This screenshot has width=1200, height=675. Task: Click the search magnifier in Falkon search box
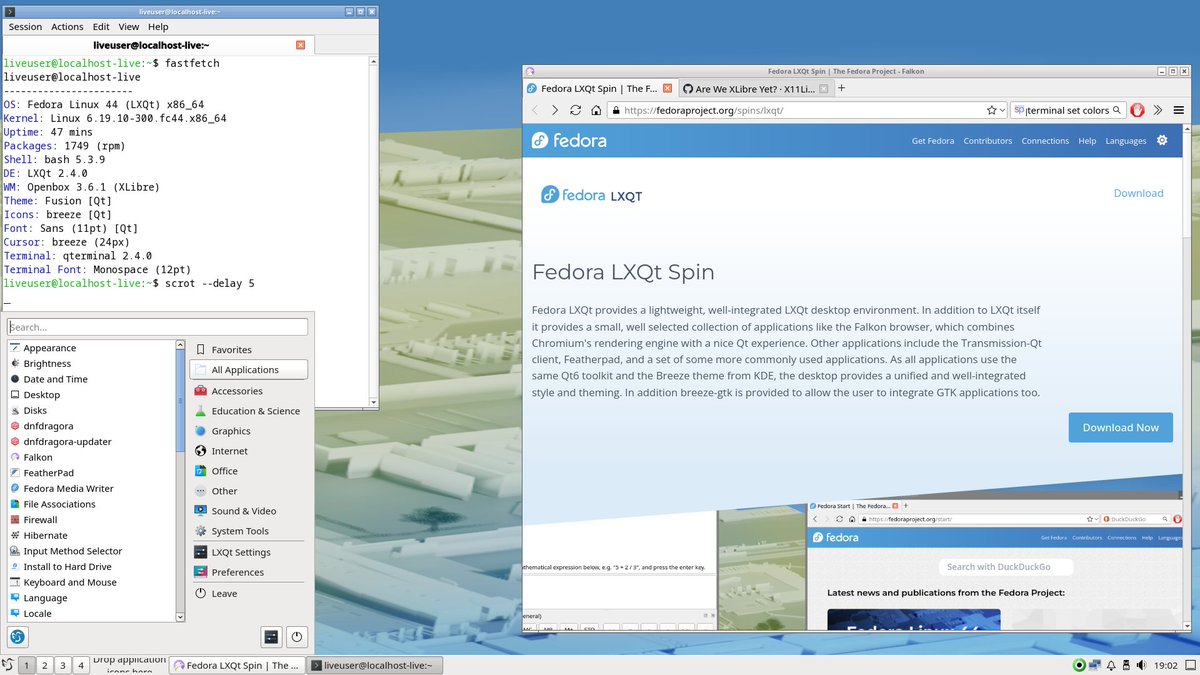tap(1118, 110)
